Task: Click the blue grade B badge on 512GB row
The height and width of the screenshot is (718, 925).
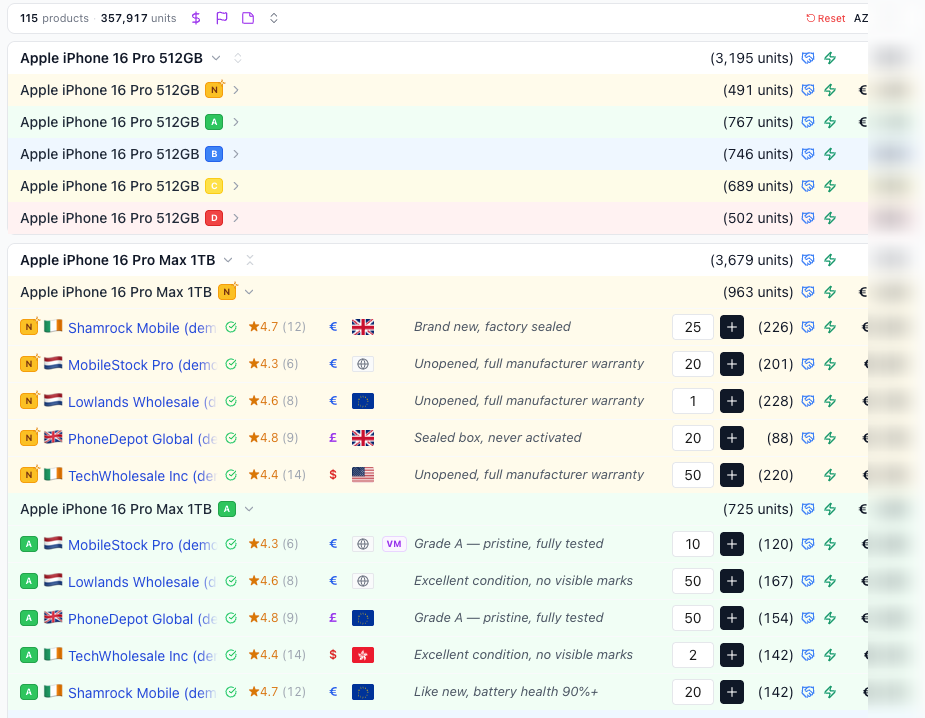Action: point(214,154)
